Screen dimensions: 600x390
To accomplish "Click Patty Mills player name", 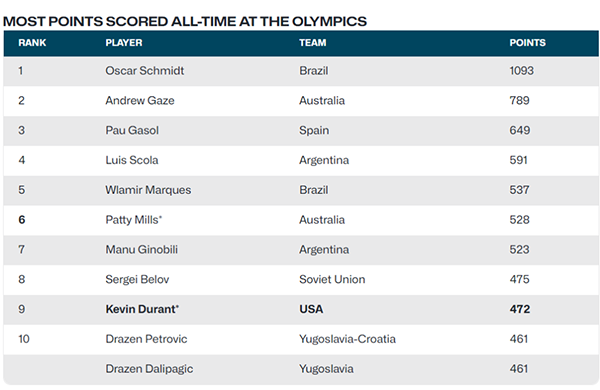I will coord(134,220).
